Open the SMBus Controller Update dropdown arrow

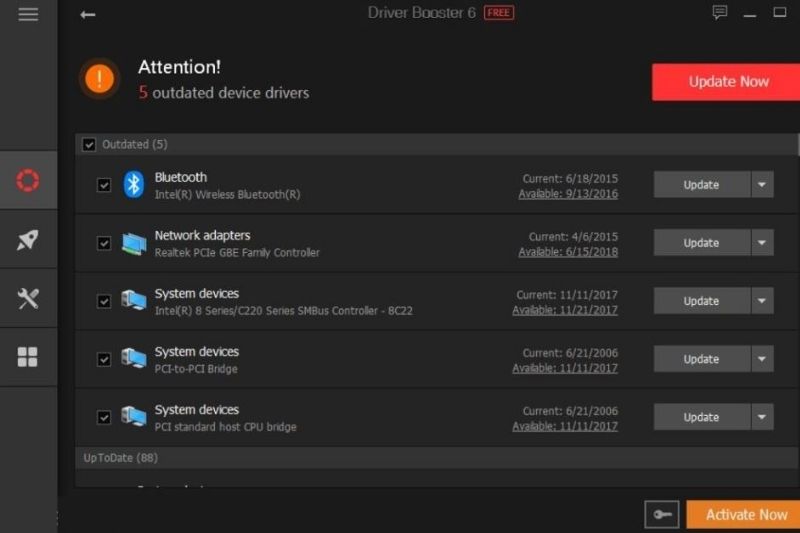click(x=762, y=301)
